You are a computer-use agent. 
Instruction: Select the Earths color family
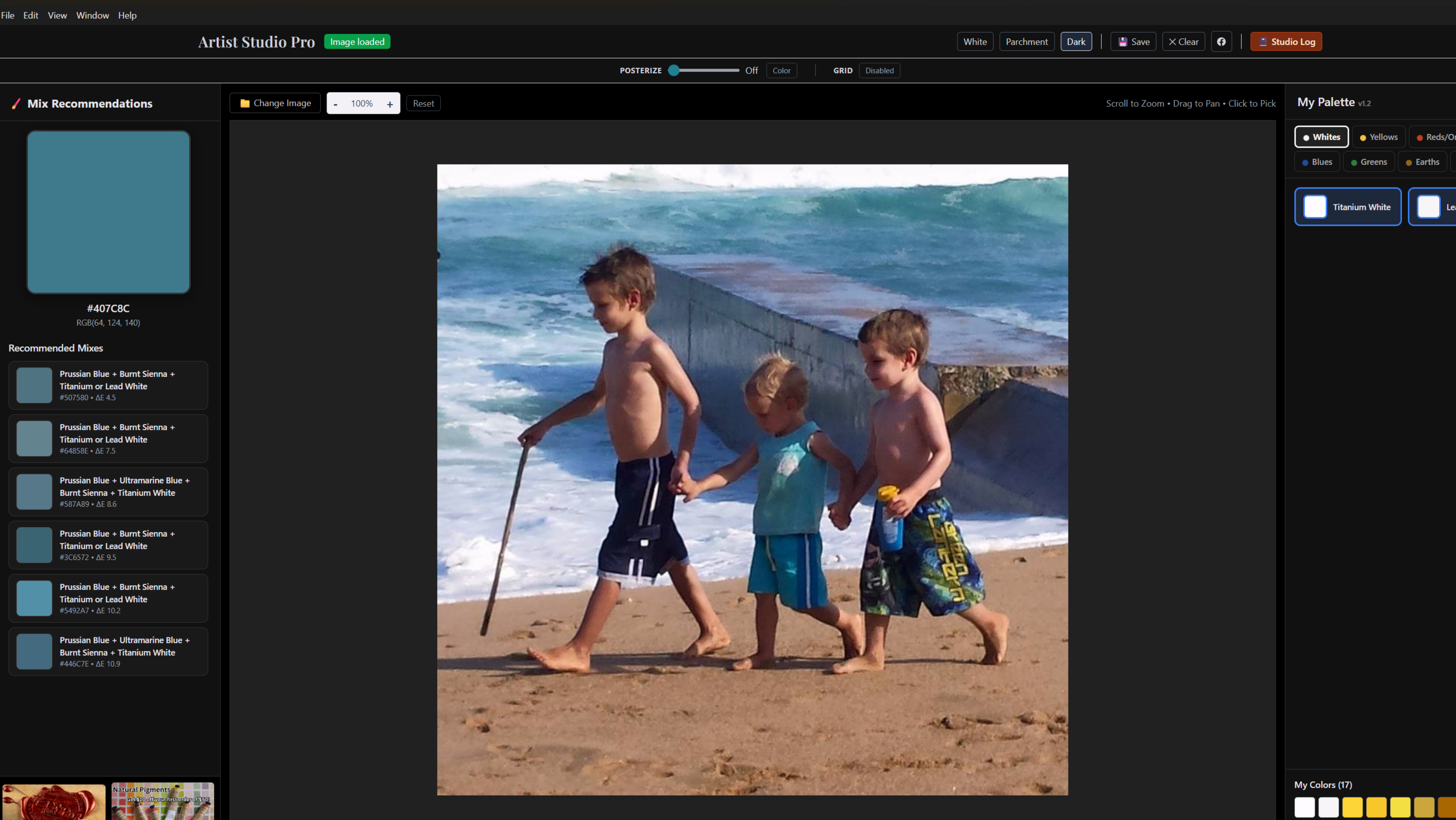[x=1422, y=162]
